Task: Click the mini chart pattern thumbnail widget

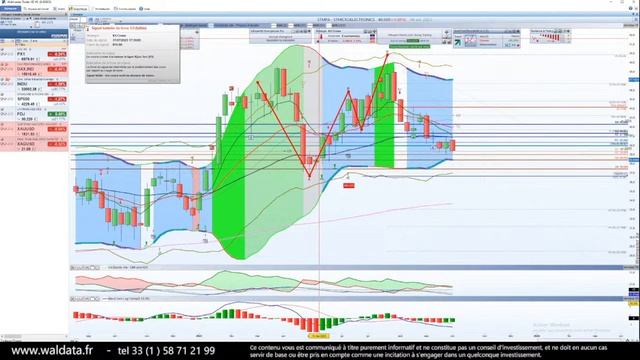Action: point(470,41)
